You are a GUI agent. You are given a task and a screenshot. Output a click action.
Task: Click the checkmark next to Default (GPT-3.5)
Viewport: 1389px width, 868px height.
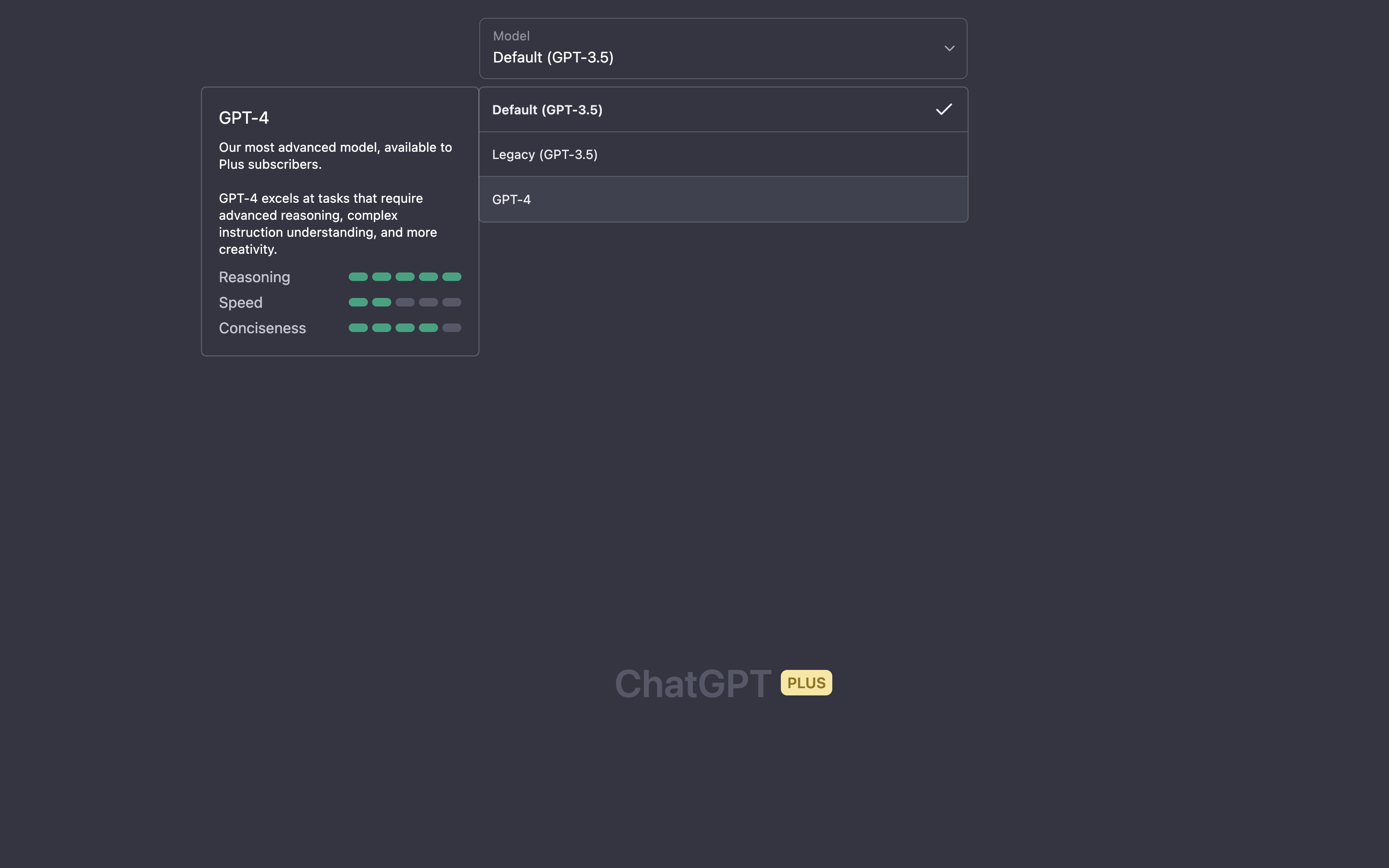[943, 109]
